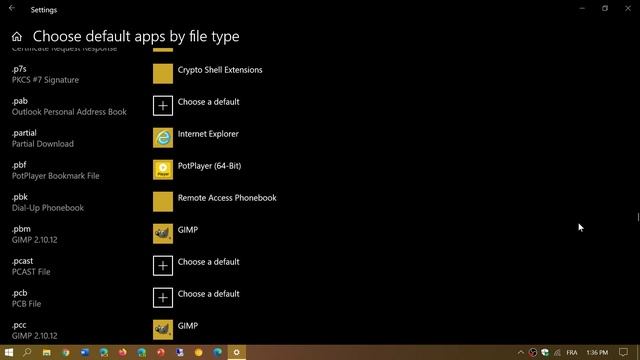
Task: Open File Explorer from taskbar
Action: (x=47, y=352)
